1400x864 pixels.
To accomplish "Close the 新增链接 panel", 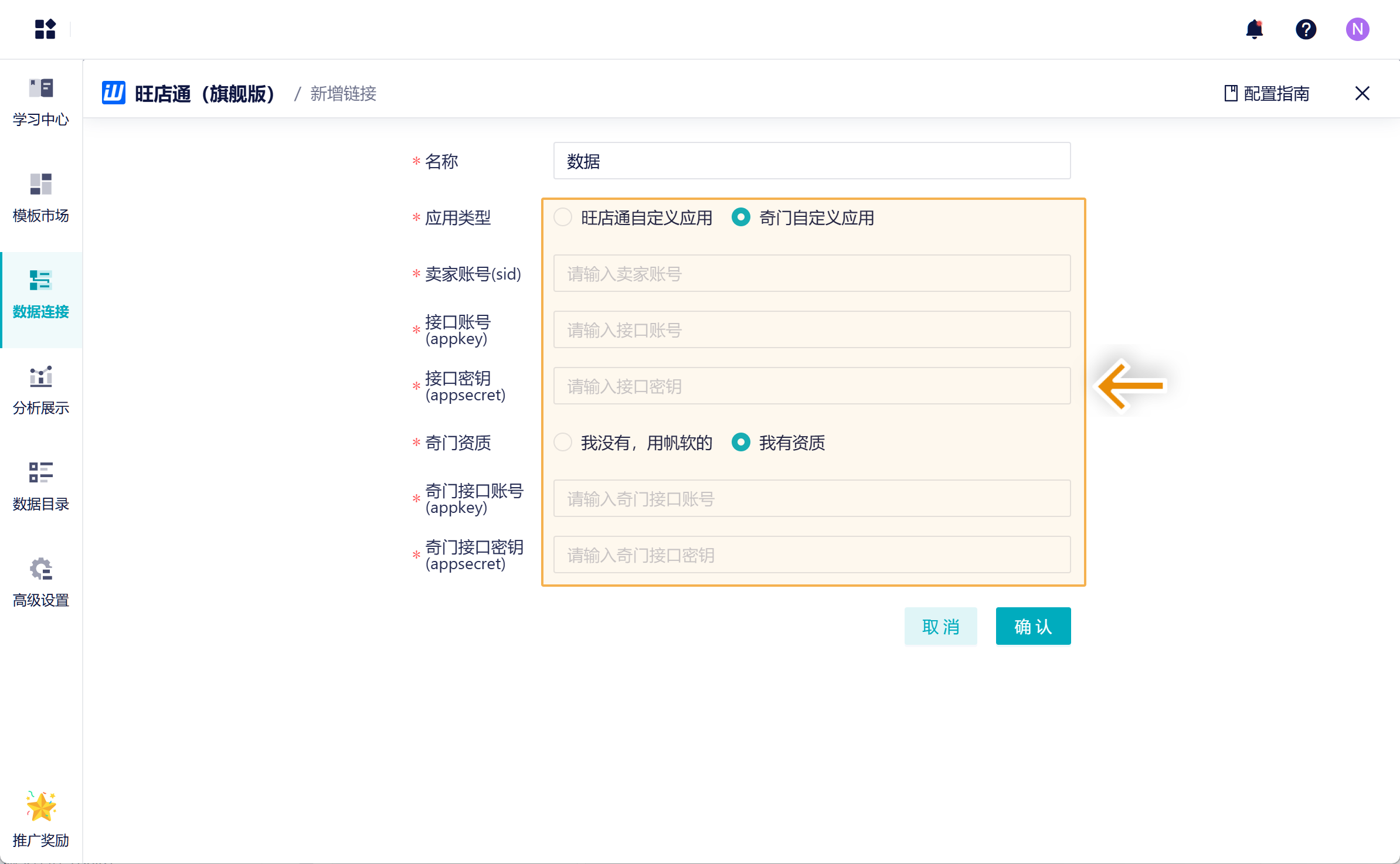I will click(x=1362, y=93).
